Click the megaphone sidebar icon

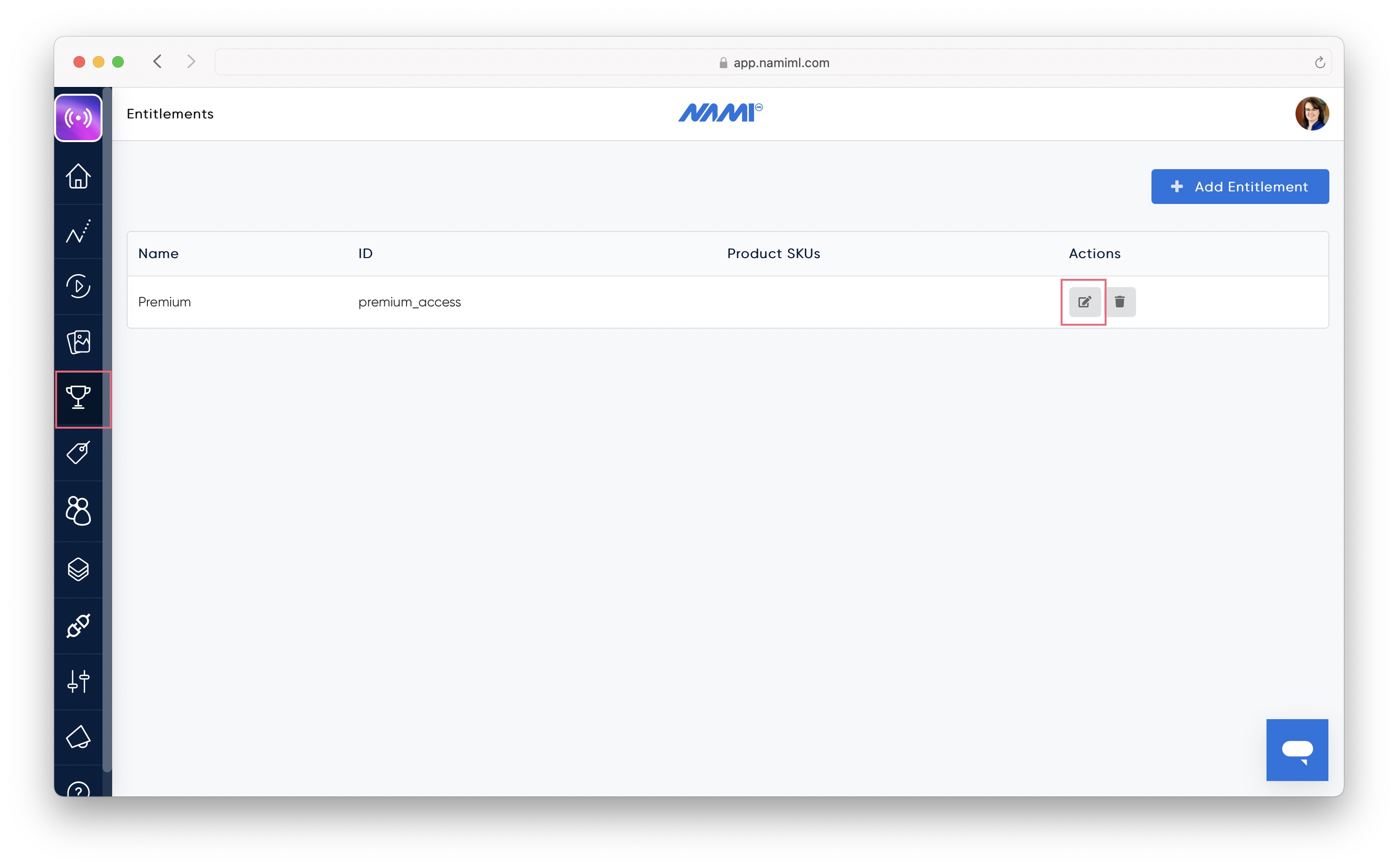coord(78,737)
